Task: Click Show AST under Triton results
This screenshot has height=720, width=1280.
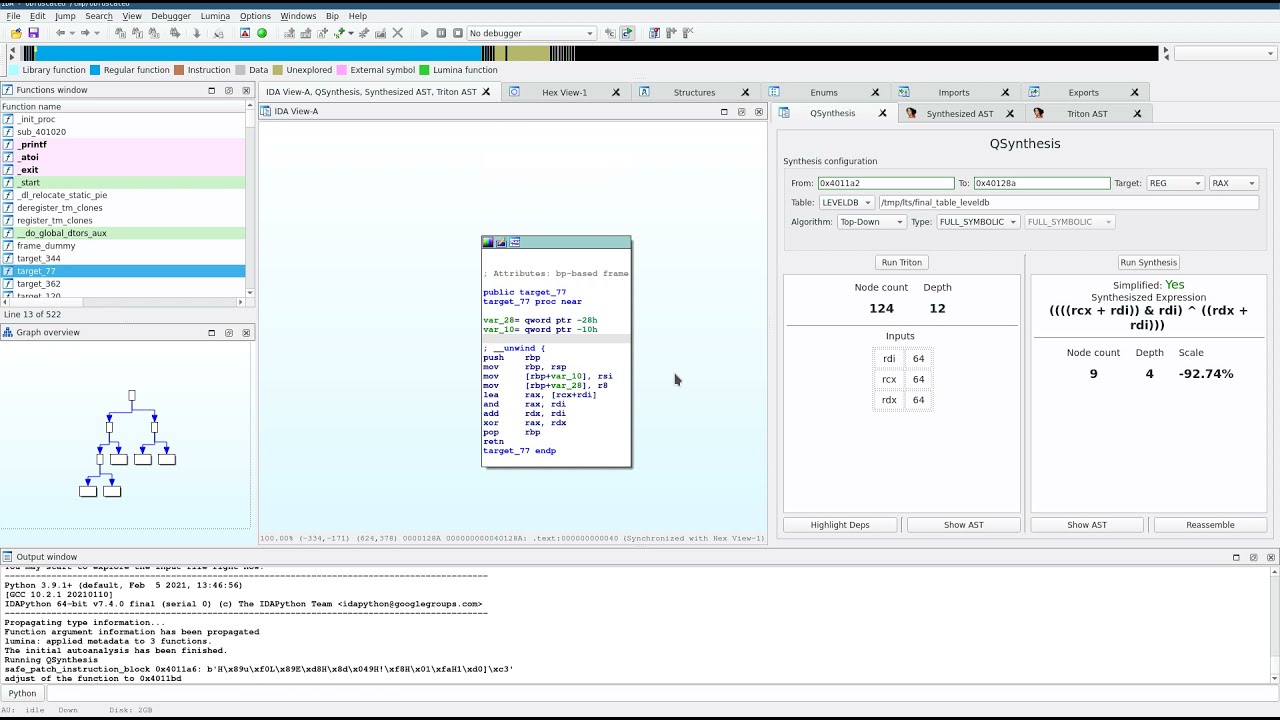Action: click(x=963, y=525)
